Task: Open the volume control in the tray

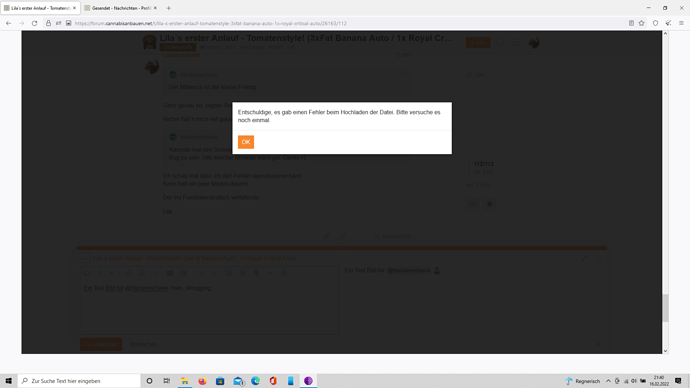Action: point(634,381)
